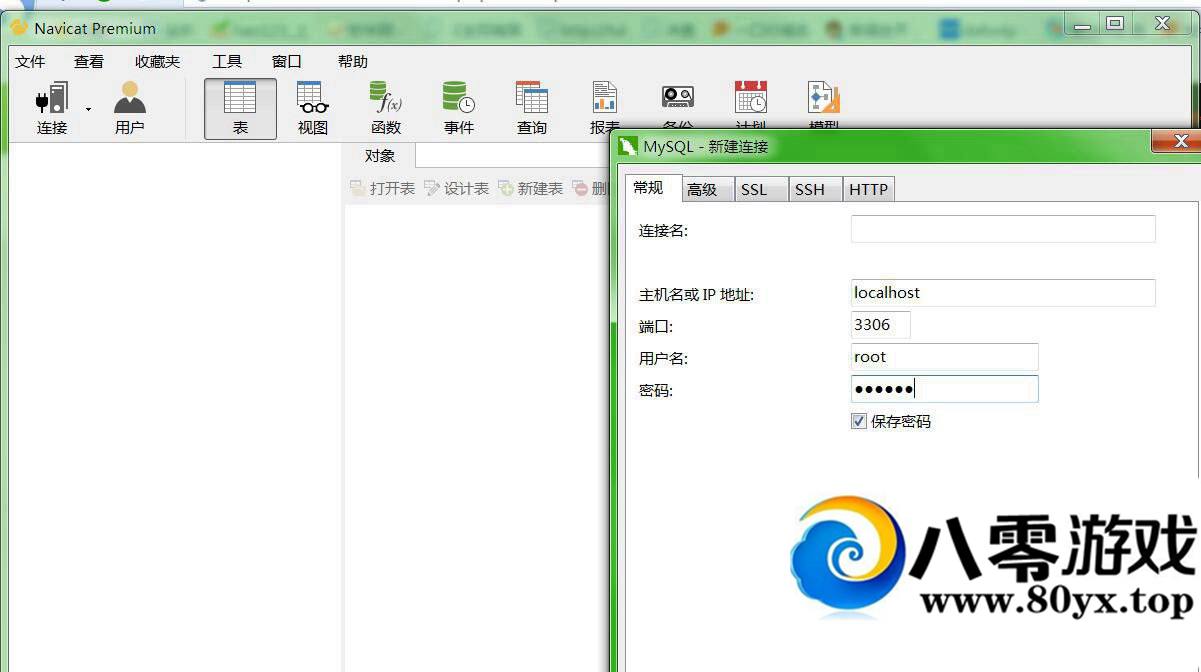Select the 对象 tab
Image resolution: width=1201 pixels, height=672 pixels.
coord(380,156)
